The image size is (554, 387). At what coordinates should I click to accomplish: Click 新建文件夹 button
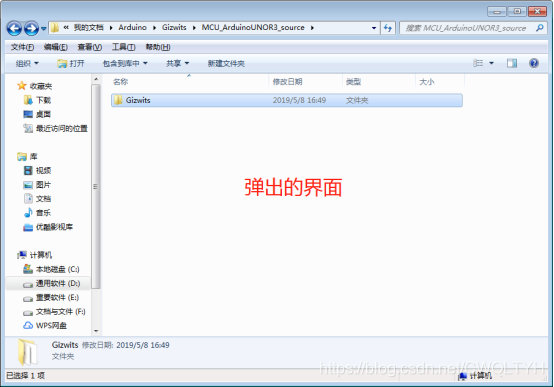[x=226, y=64]
